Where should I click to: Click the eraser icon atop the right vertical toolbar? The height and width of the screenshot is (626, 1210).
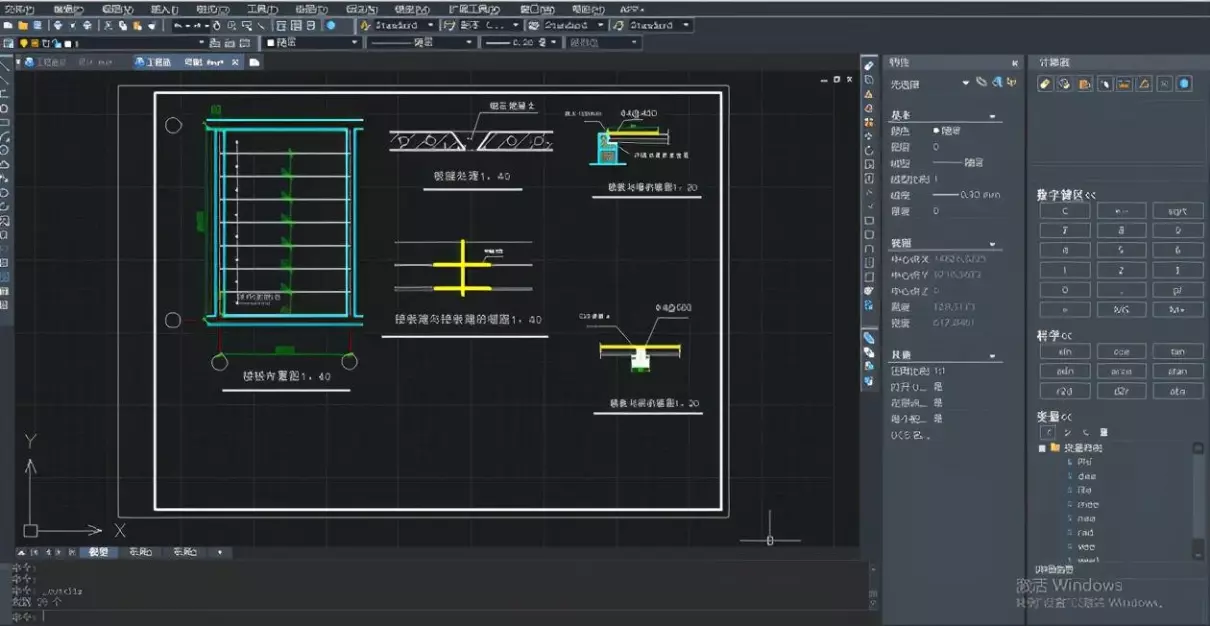pyautogui.click(x=869, y=66)
